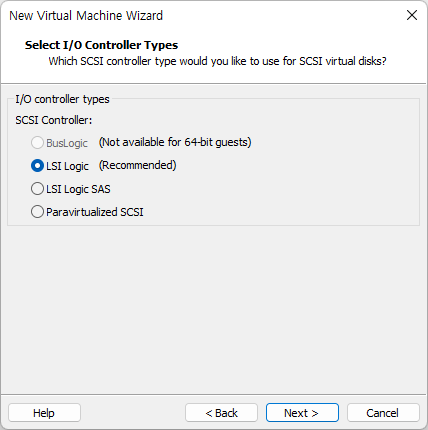Close the wizard with the X icon
Screen dimensions: 428x430
click(412, 15)
